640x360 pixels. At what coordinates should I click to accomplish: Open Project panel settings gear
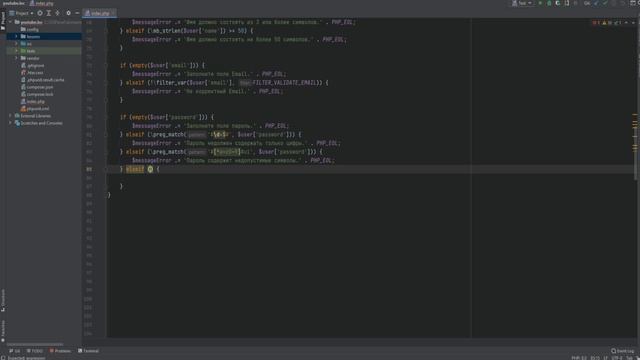[x=68, y=13]
